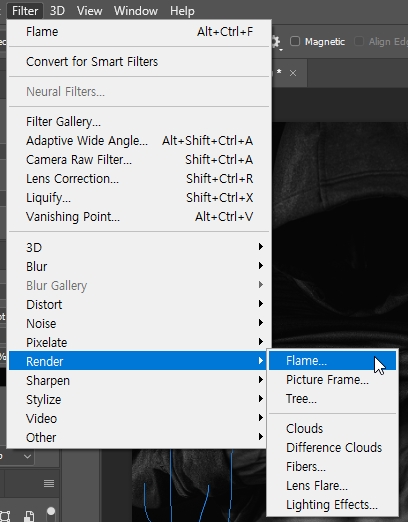Open the Help menu
This screenshot has width=408, height=522.
(182, 11)
